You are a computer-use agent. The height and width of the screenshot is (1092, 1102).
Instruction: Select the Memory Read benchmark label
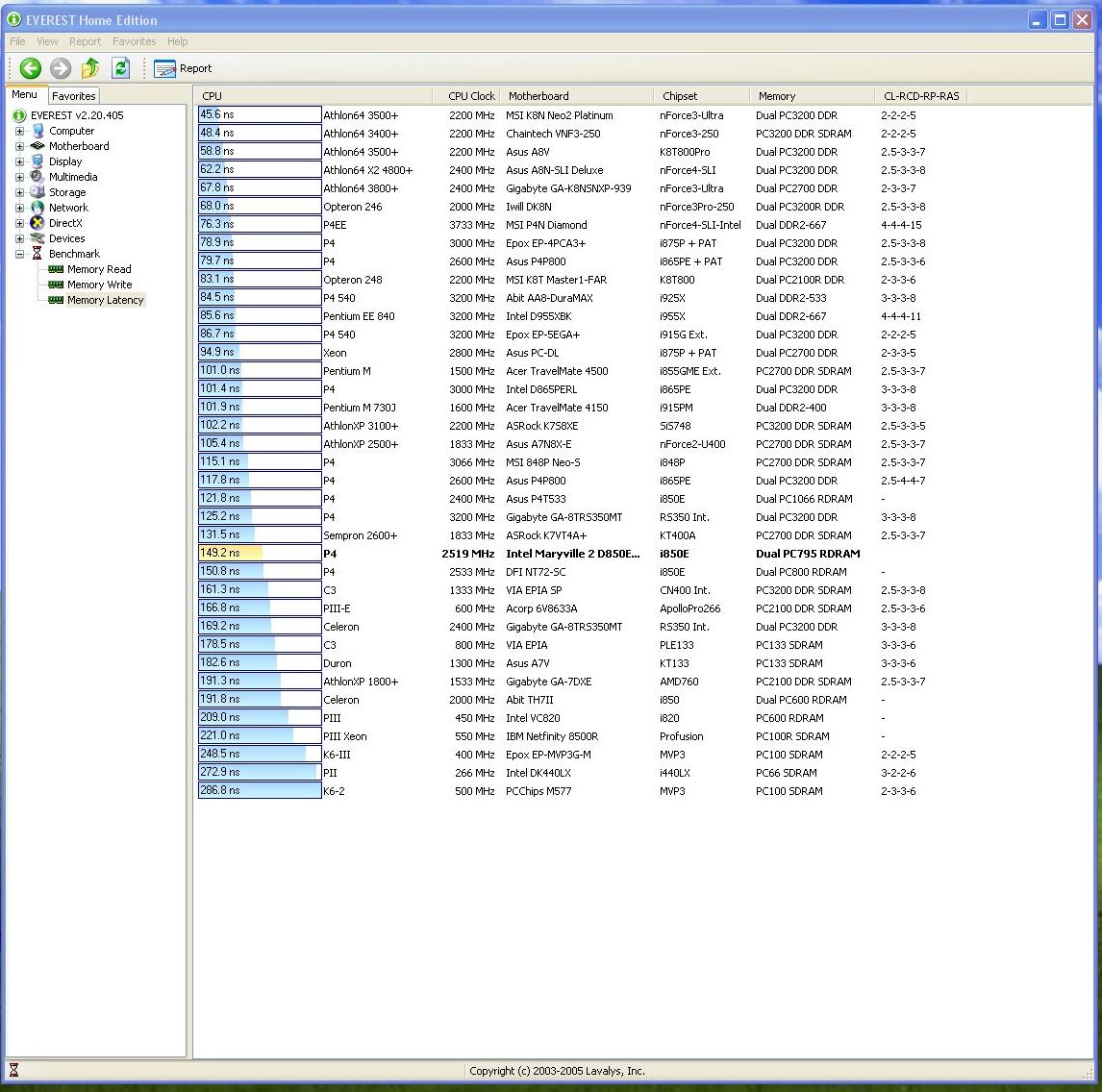(x=99, y=270)
